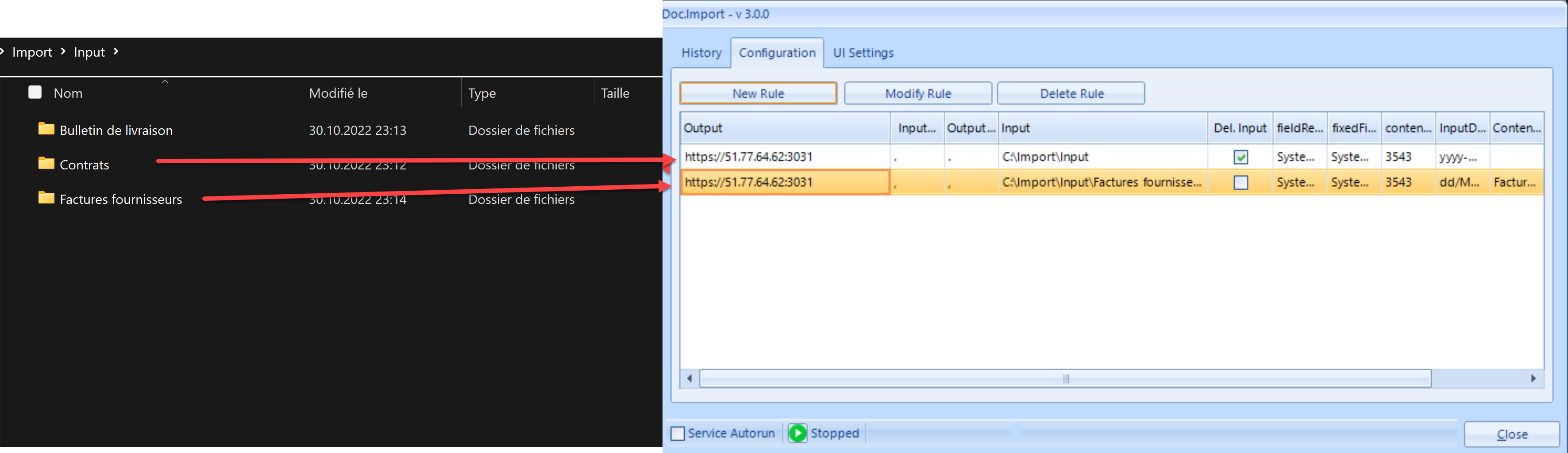1568x453 pixels.
Task: Expand the chevron after Import in breadcrumb
Action: click(63, 52)
